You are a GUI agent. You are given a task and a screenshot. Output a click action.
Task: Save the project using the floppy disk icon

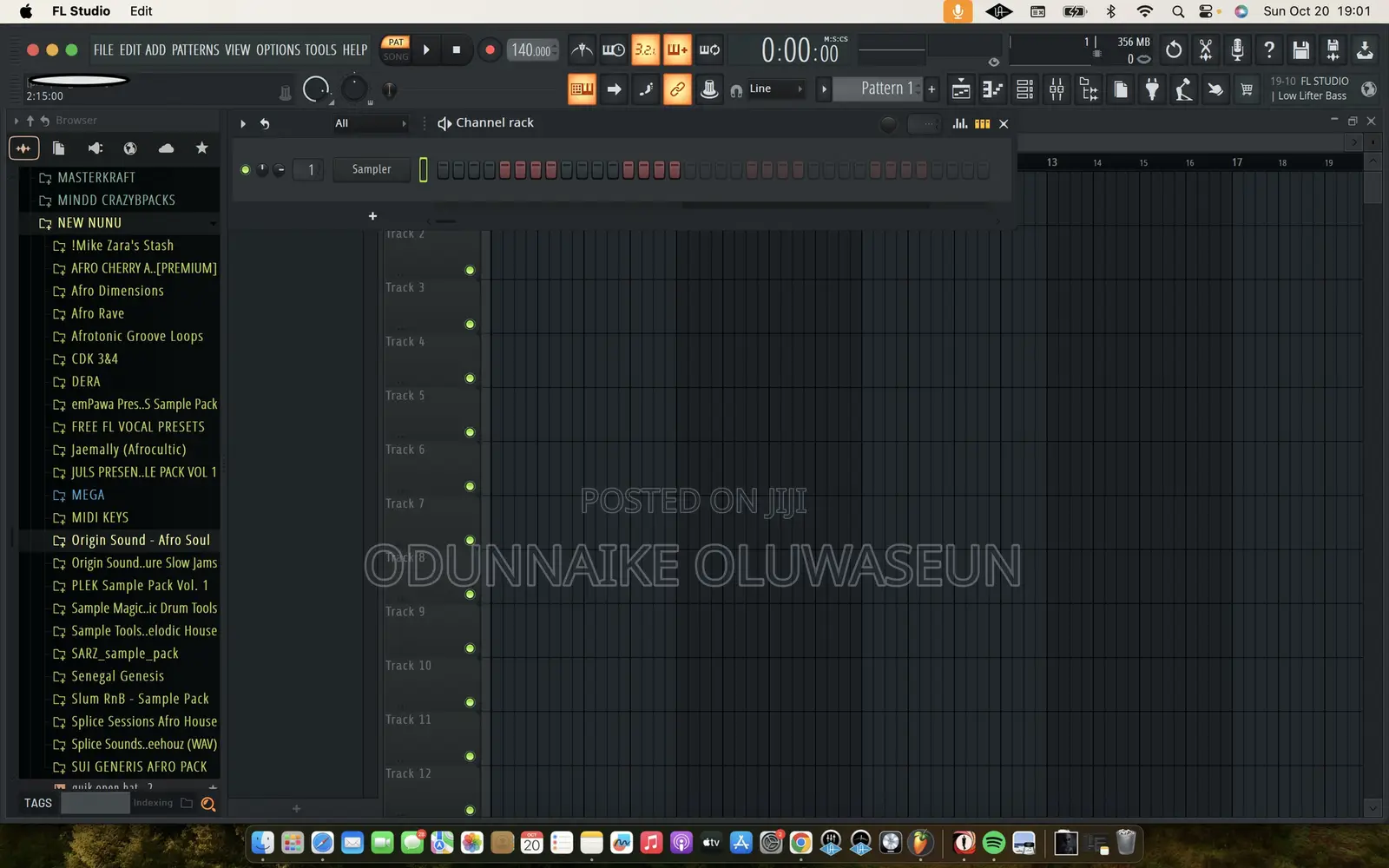point(1300,49)
